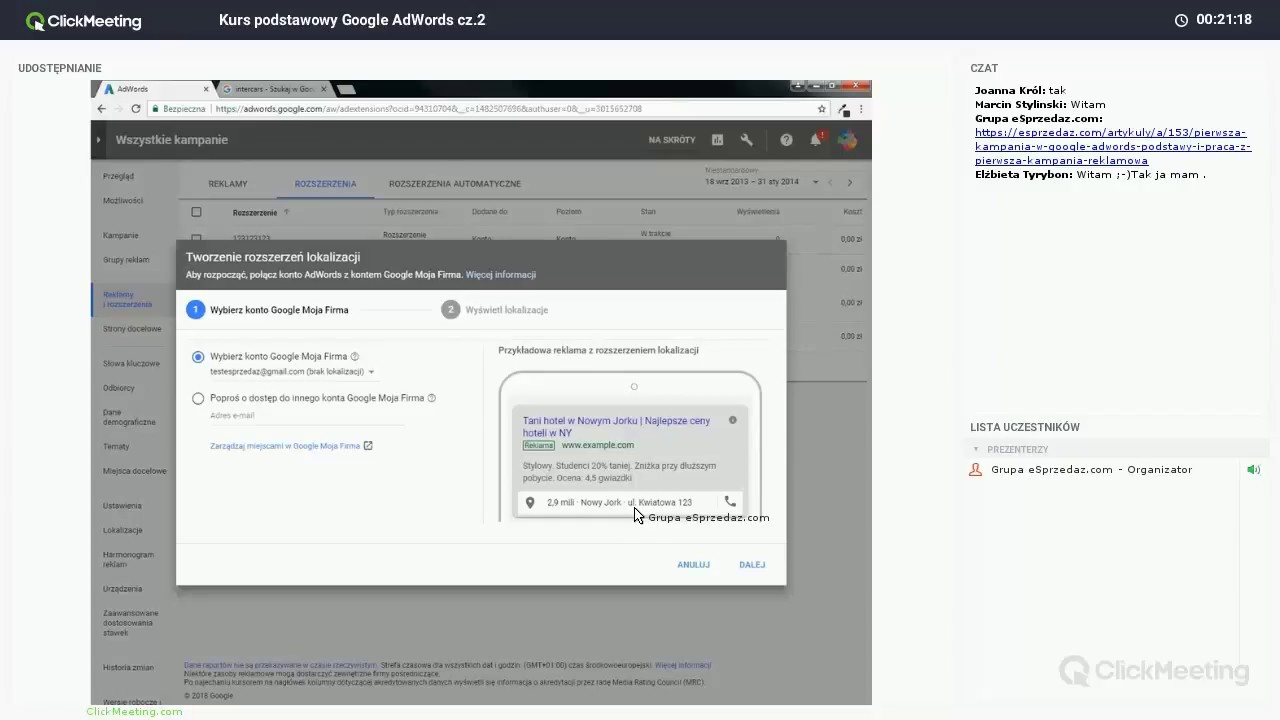Screen dimensions: 1280x720
Task: Click the sort arrow next to Rozszerzenie column
Action: (x=286, y=212)
